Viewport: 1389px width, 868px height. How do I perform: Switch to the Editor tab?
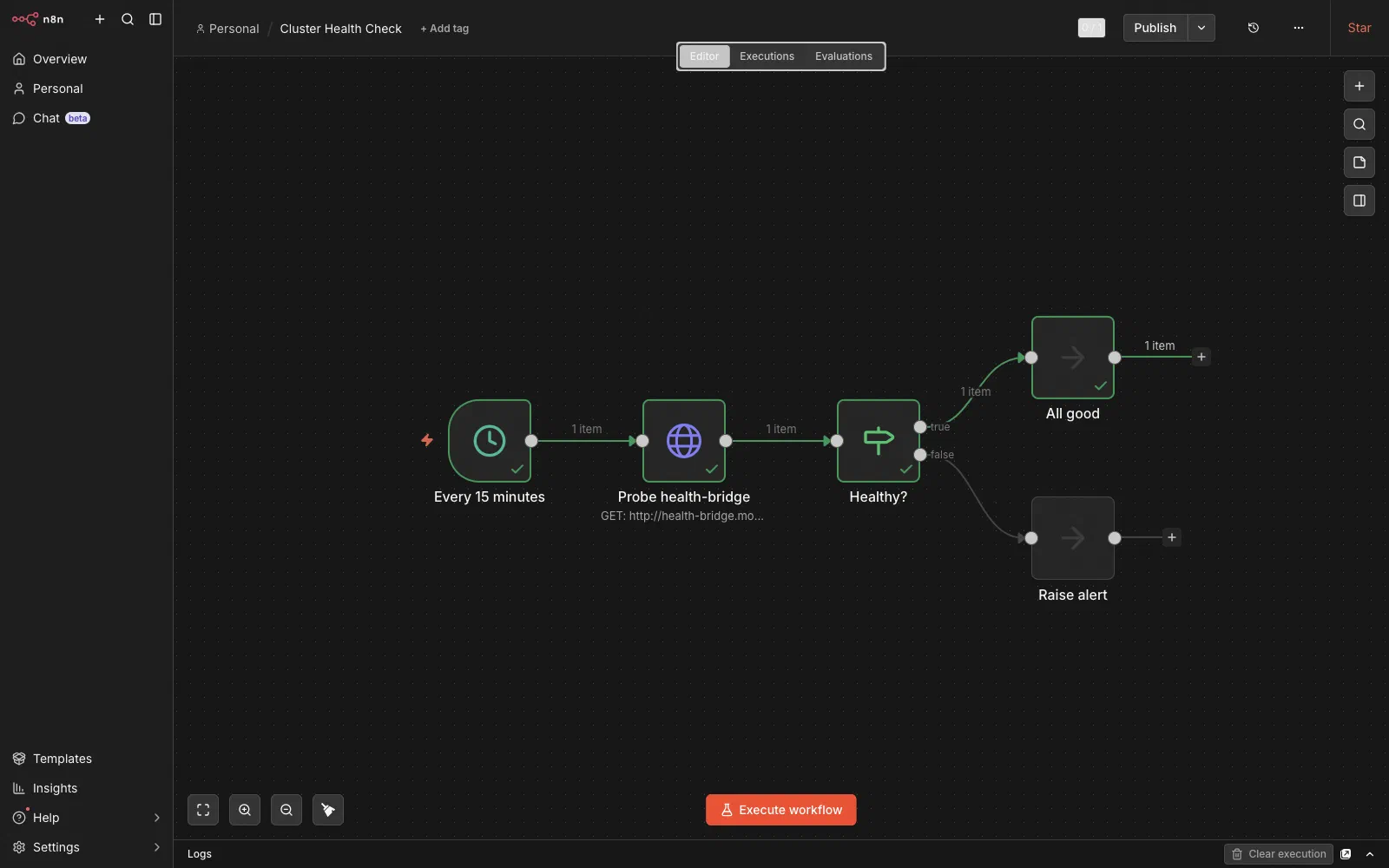[x=704, y=56]
